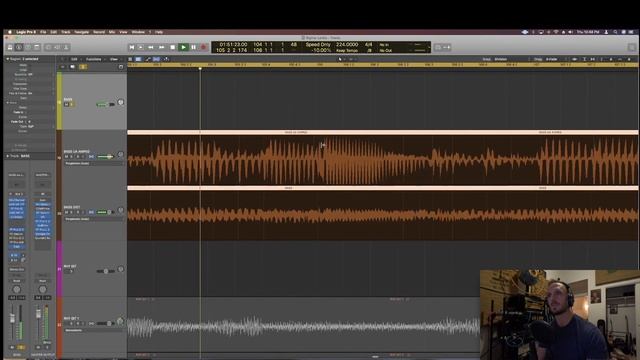640x360 pixels.
Task: Solo the BASS track
Action: [72, 104]
